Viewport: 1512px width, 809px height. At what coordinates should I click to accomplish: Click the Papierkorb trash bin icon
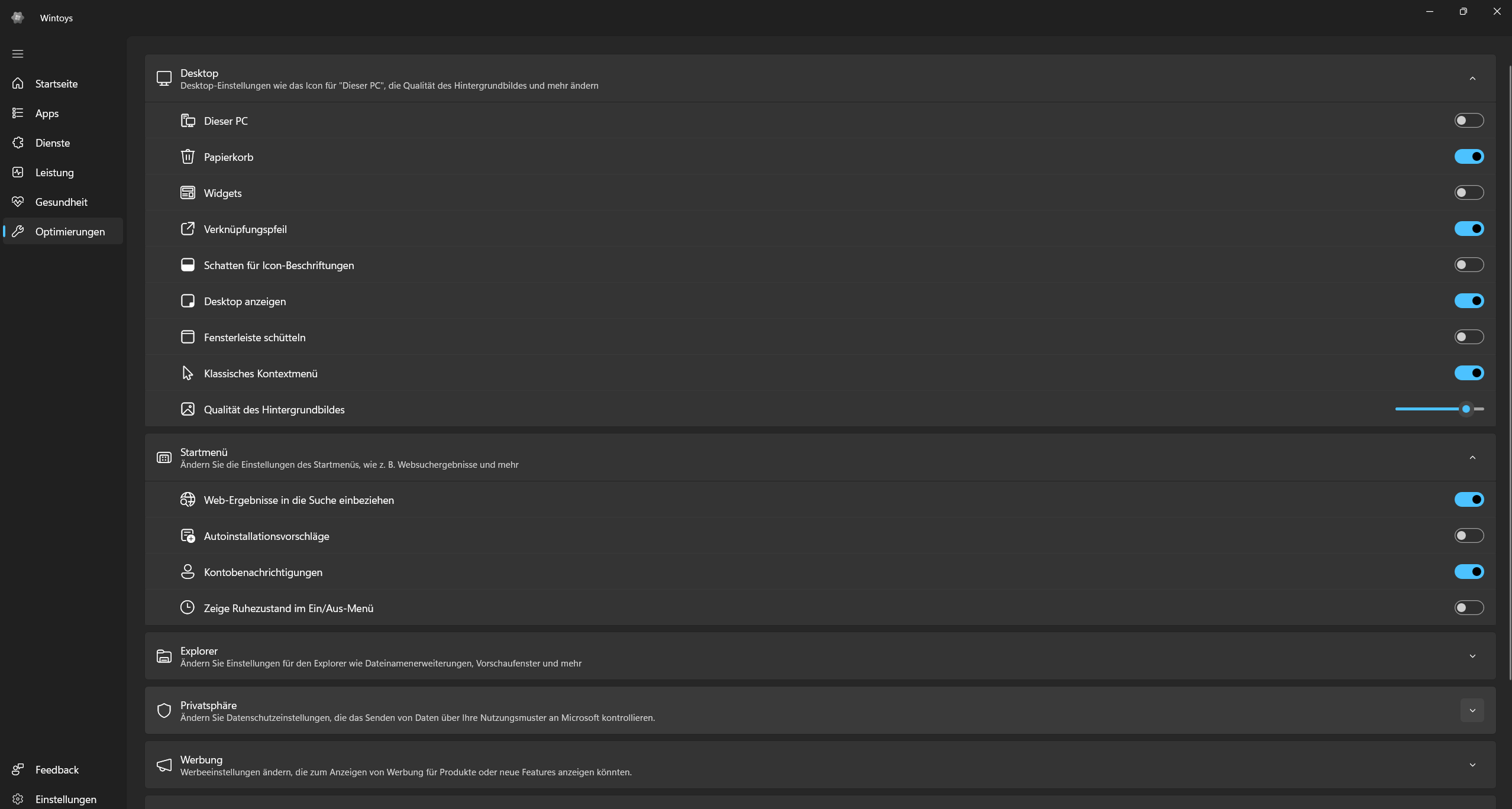coord(188,157)
